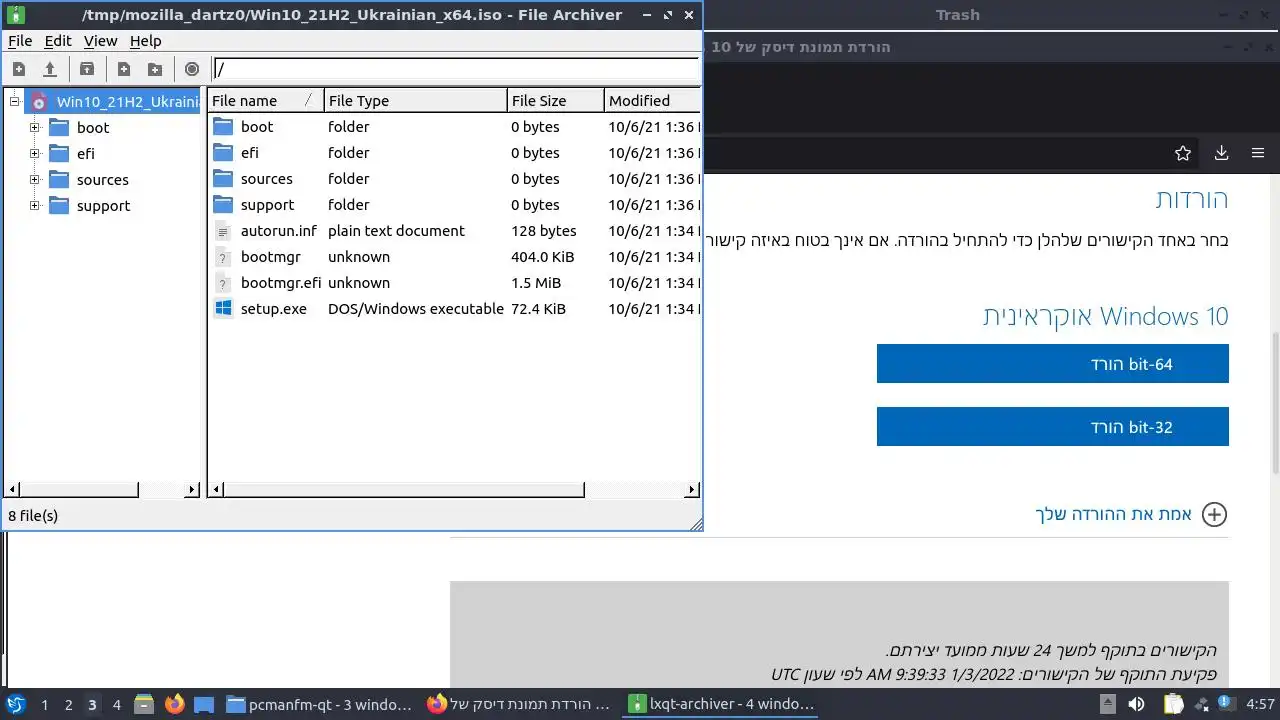Expand the sources tree node
This screenshot has width=1280, height=720.
click(x=35, y=180)
